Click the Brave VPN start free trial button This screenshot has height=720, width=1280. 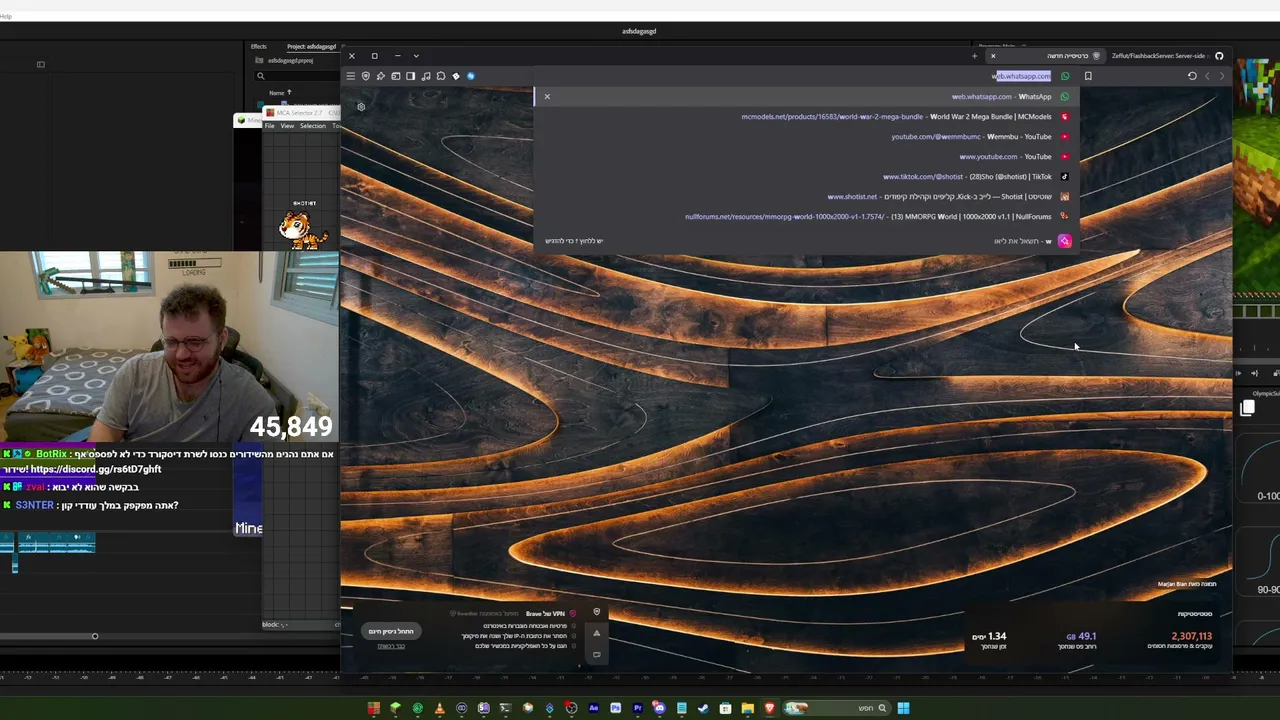point(391,631)
